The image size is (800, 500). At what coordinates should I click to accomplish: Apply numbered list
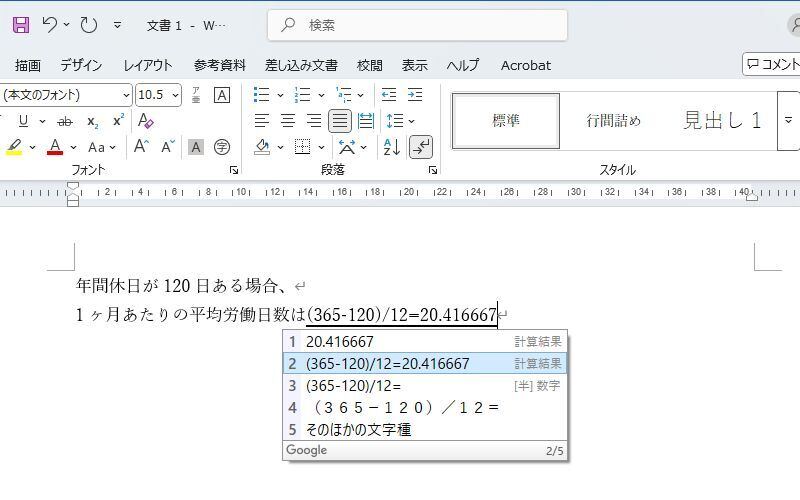click(303, 95)
